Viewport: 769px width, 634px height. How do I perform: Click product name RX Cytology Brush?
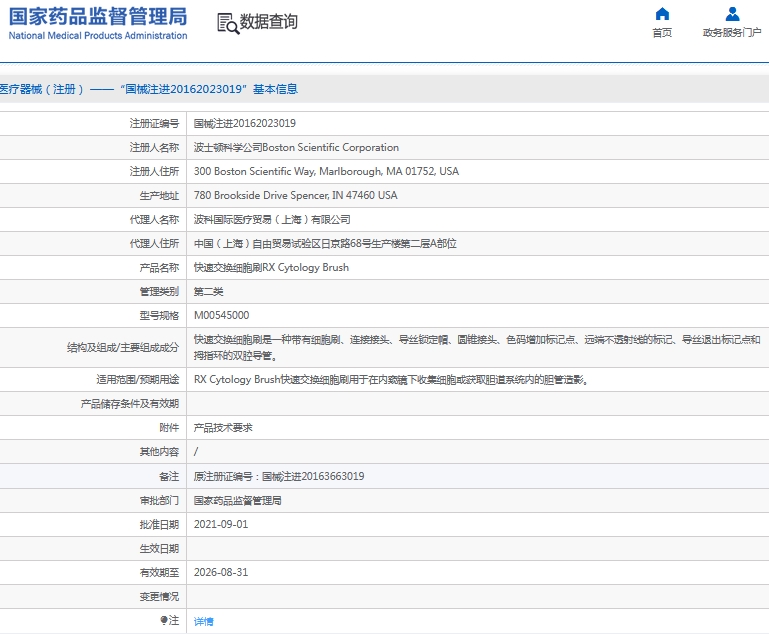[x=271, y=267]
